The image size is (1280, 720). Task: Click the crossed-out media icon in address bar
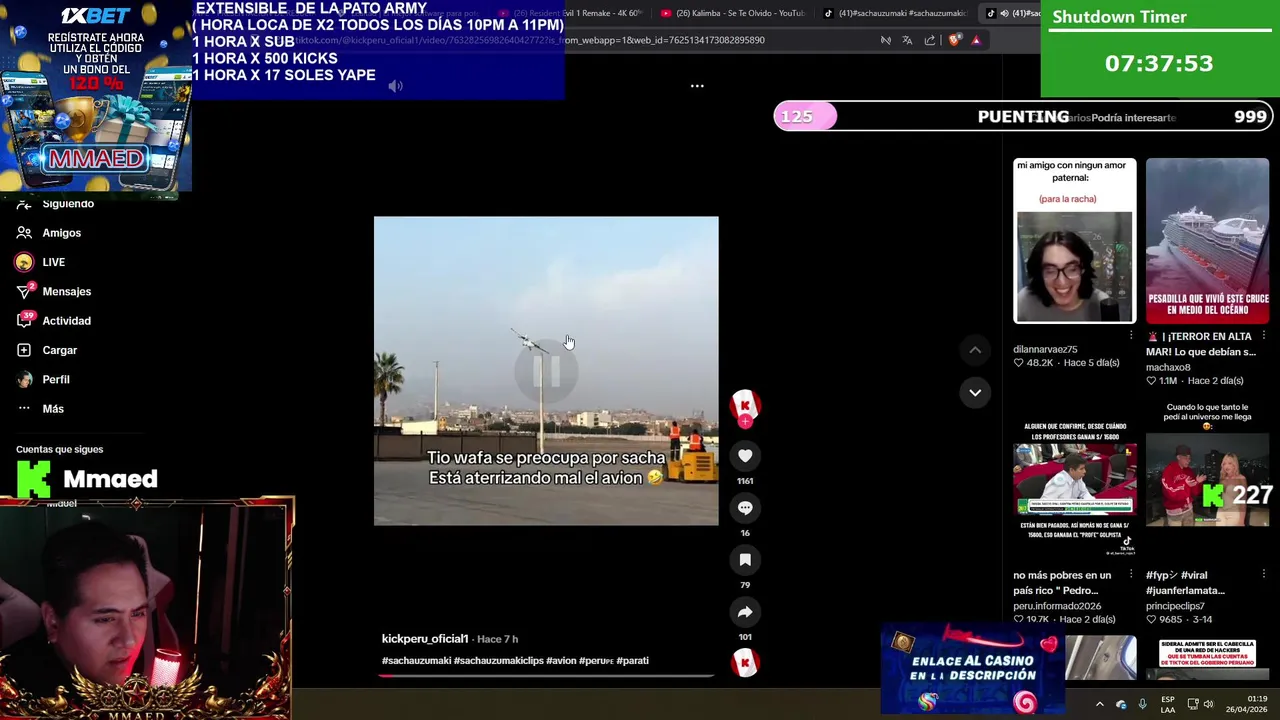[885, 40]
